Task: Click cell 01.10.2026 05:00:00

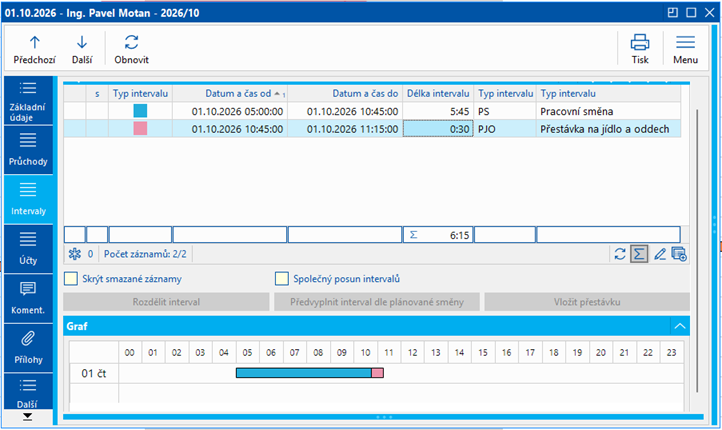Action: (x=230, y=111)
